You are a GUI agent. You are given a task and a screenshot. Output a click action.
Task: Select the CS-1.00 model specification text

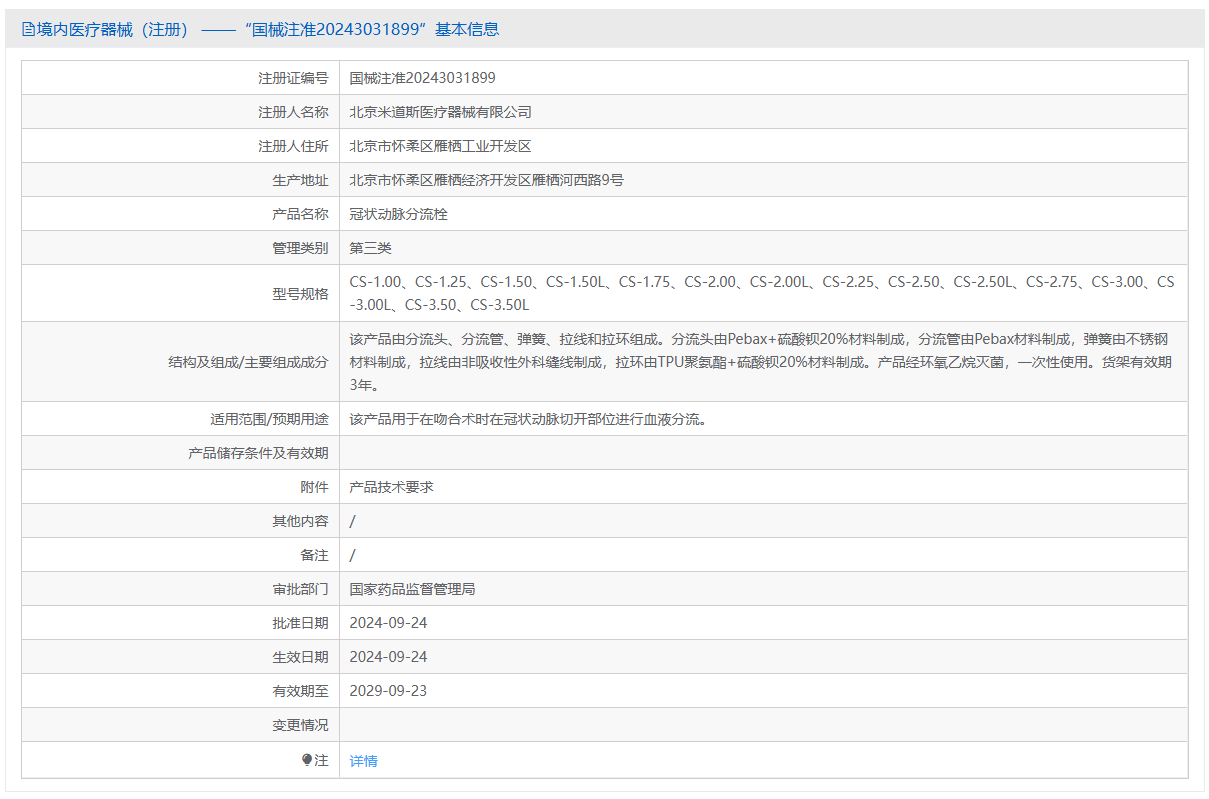(761, 293)
